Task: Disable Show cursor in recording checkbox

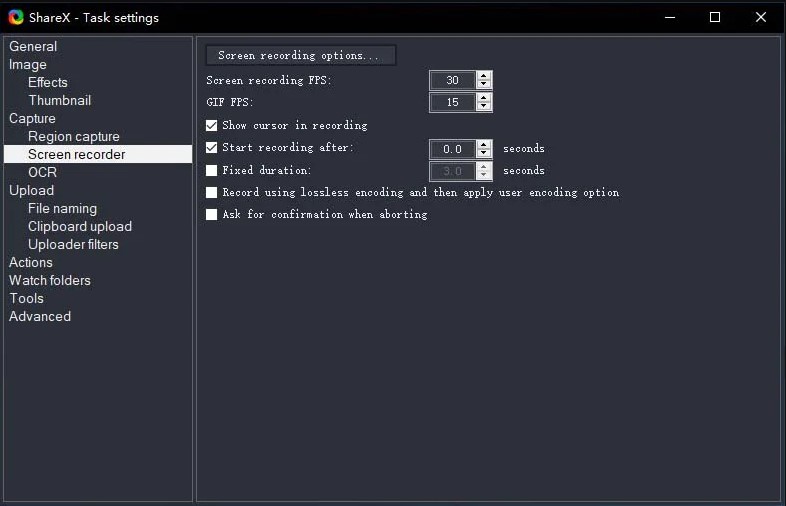Action: pyautogui.click(x=212, y=125)
